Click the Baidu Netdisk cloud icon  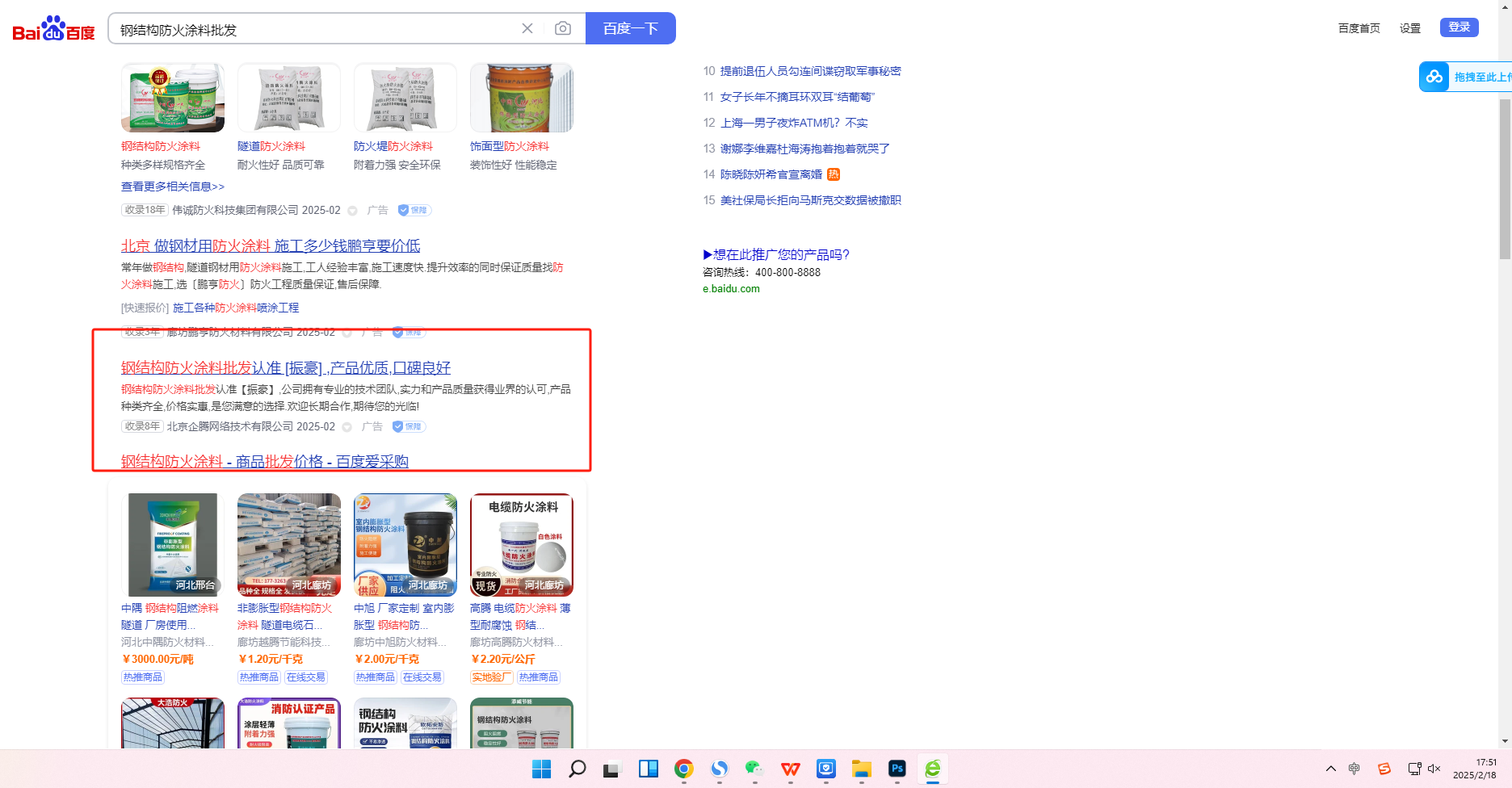pos(1434,77)
